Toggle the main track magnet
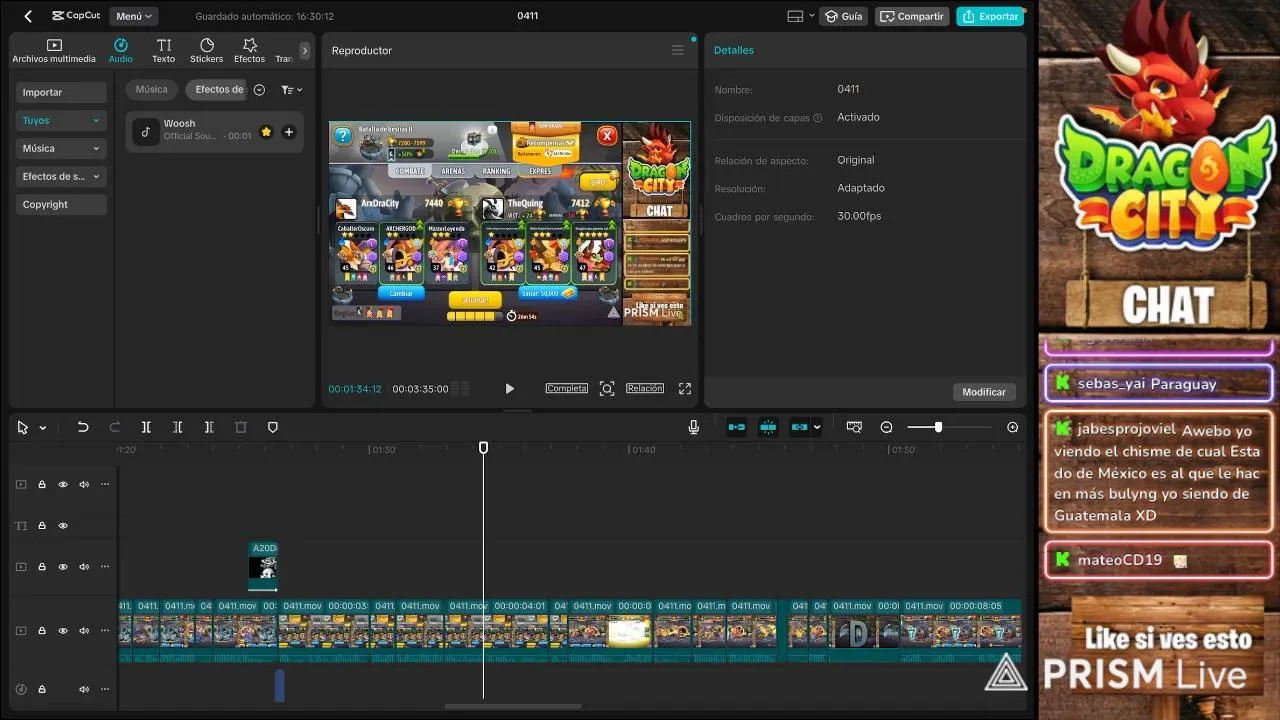Viewport: 1280px width, 720px height. [x=737, y=427]
